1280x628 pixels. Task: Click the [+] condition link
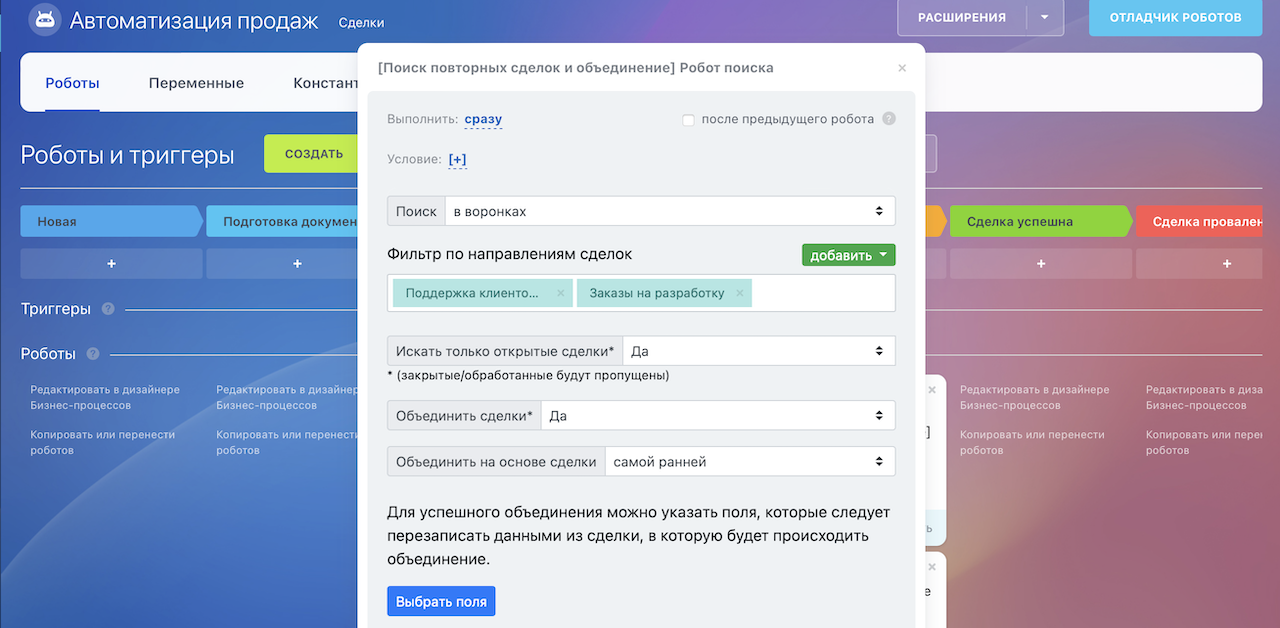point(457,159)
